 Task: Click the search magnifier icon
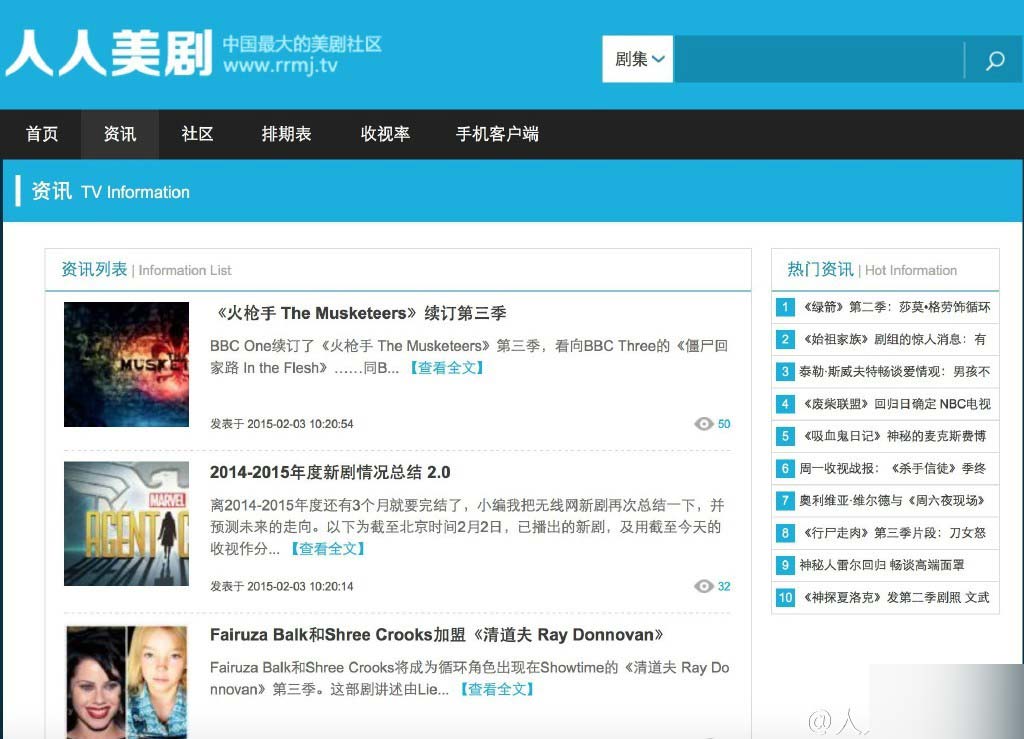click(x=995, y=60)
